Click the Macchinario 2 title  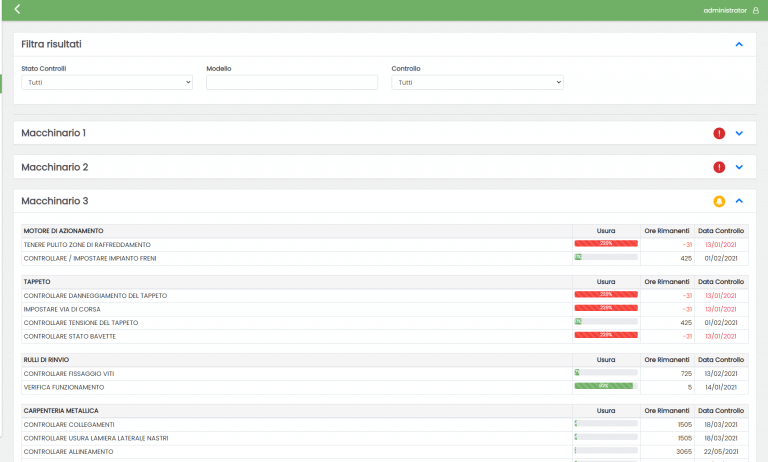tap(55, 167)
